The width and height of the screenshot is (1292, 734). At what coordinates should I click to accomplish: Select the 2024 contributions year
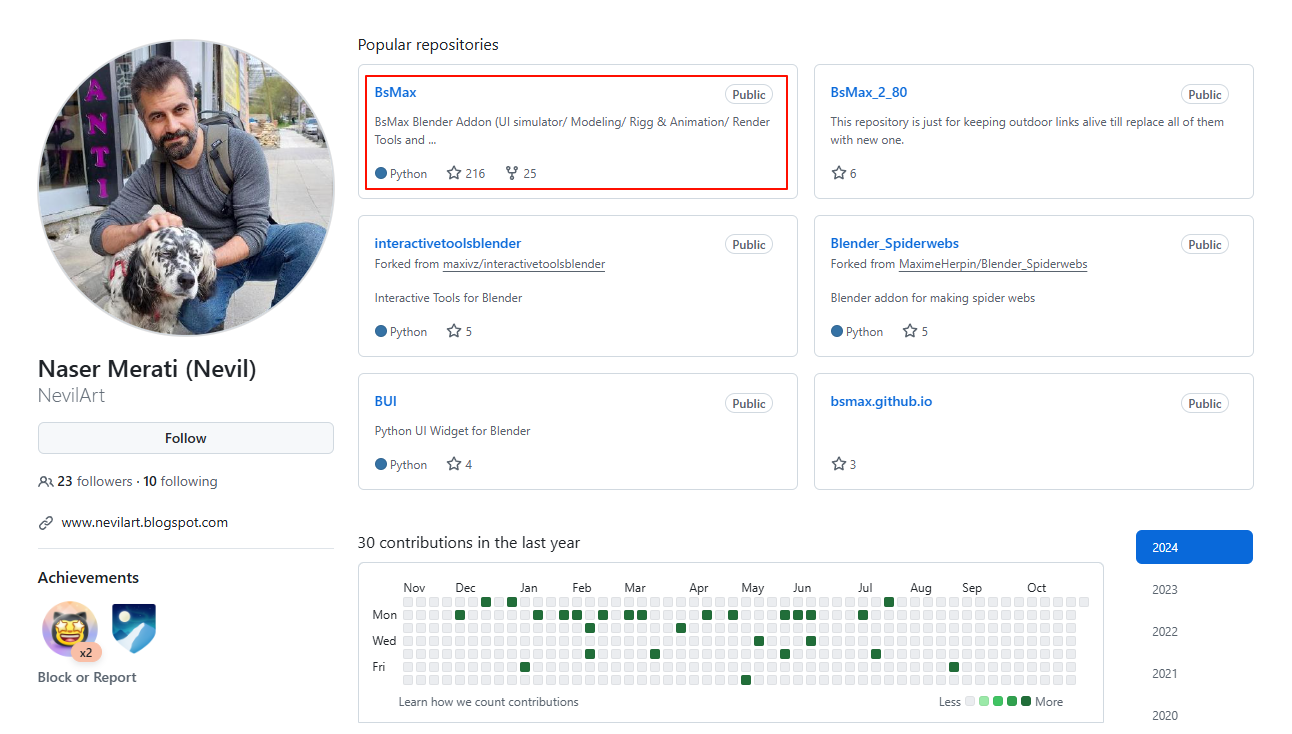click(1194, 547)
